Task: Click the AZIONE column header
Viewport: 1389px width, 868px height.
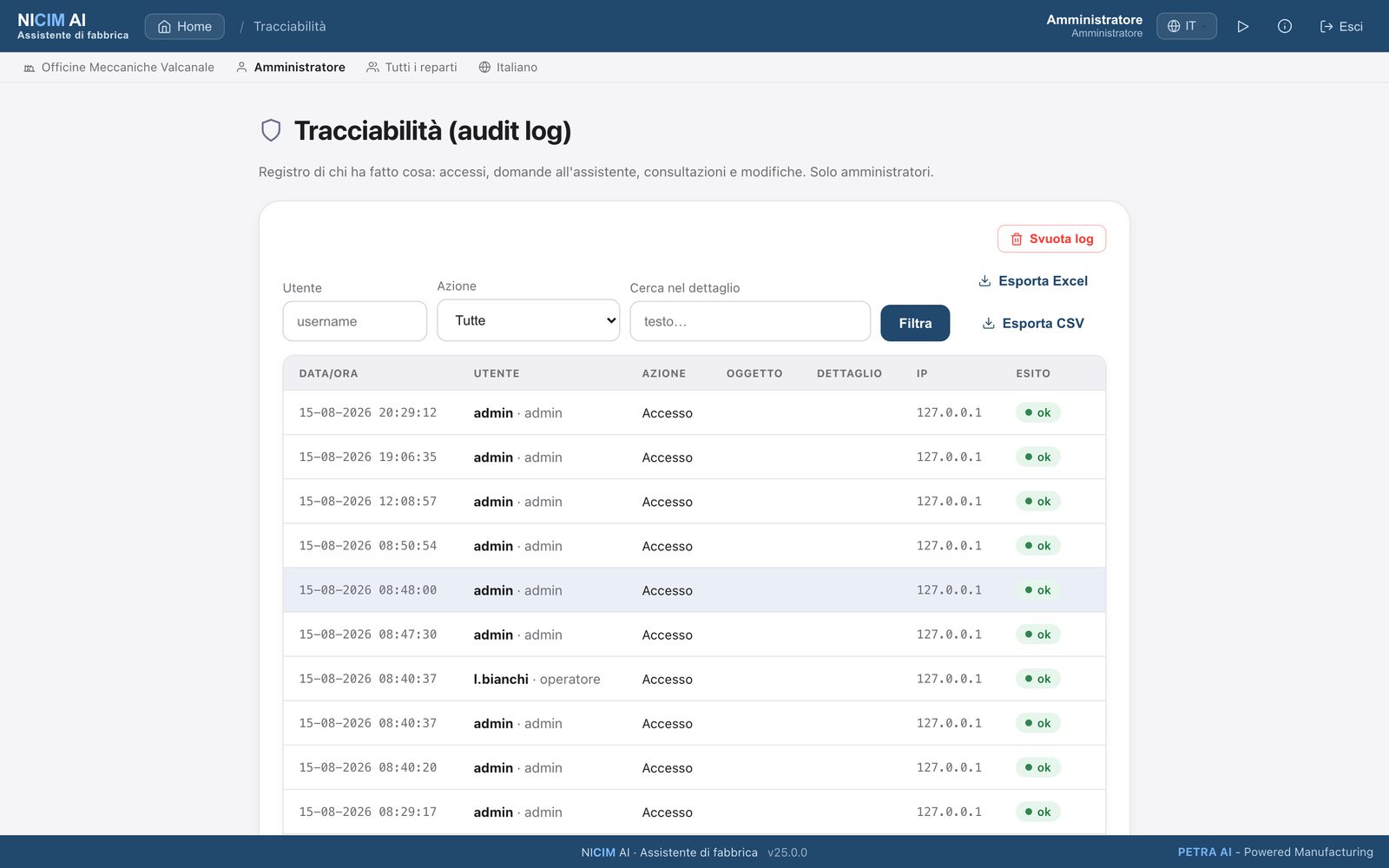Action: 664,373
